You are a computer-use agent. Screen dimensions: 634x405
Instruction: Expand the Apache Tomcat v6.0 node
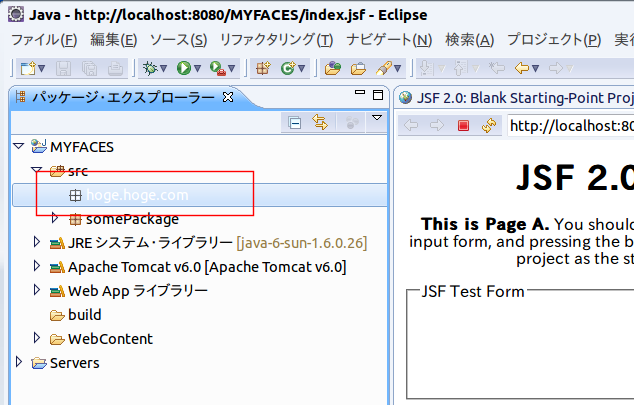[37, 266]
